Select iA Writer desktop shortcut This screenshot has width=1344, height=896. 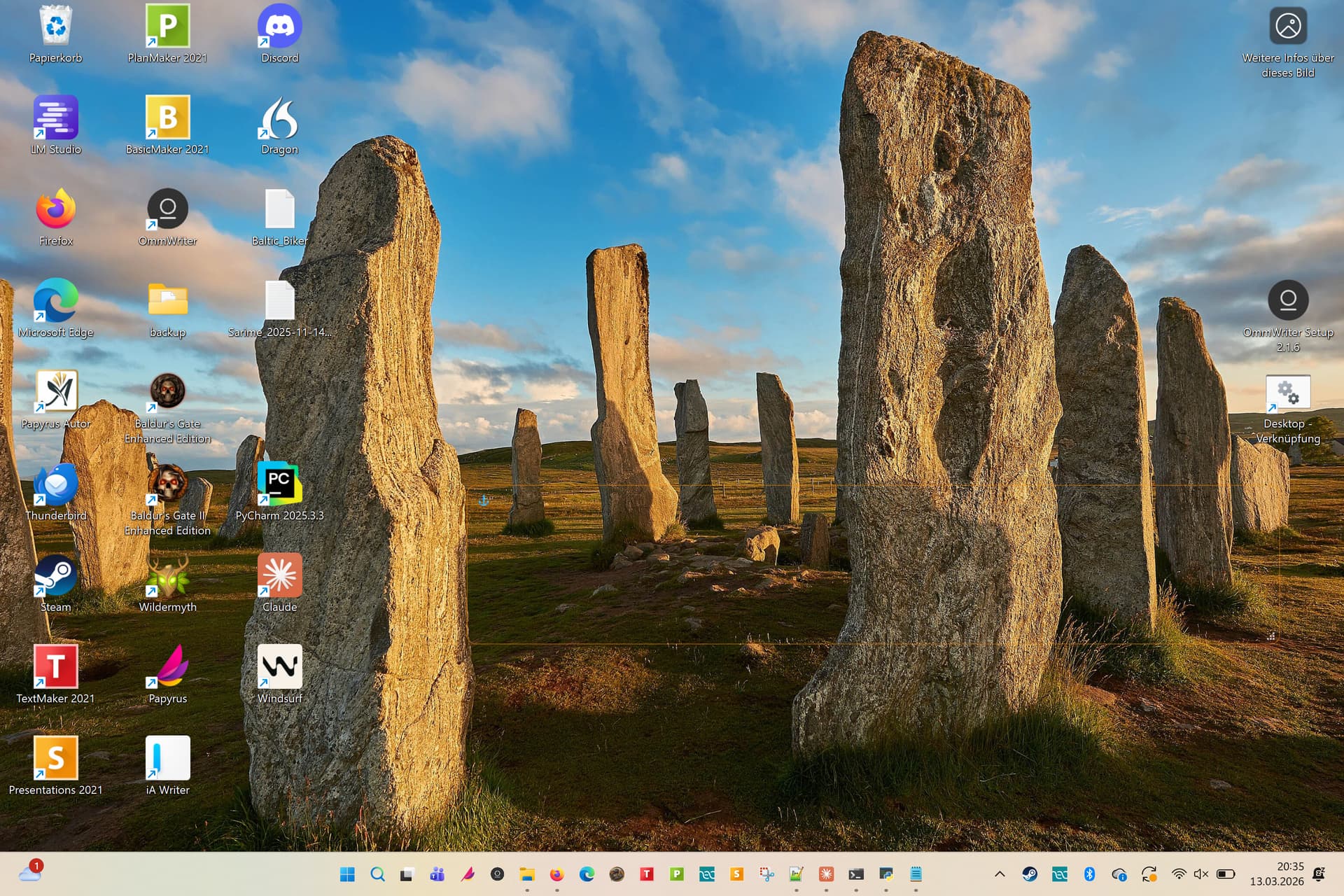tap(167, 758)
